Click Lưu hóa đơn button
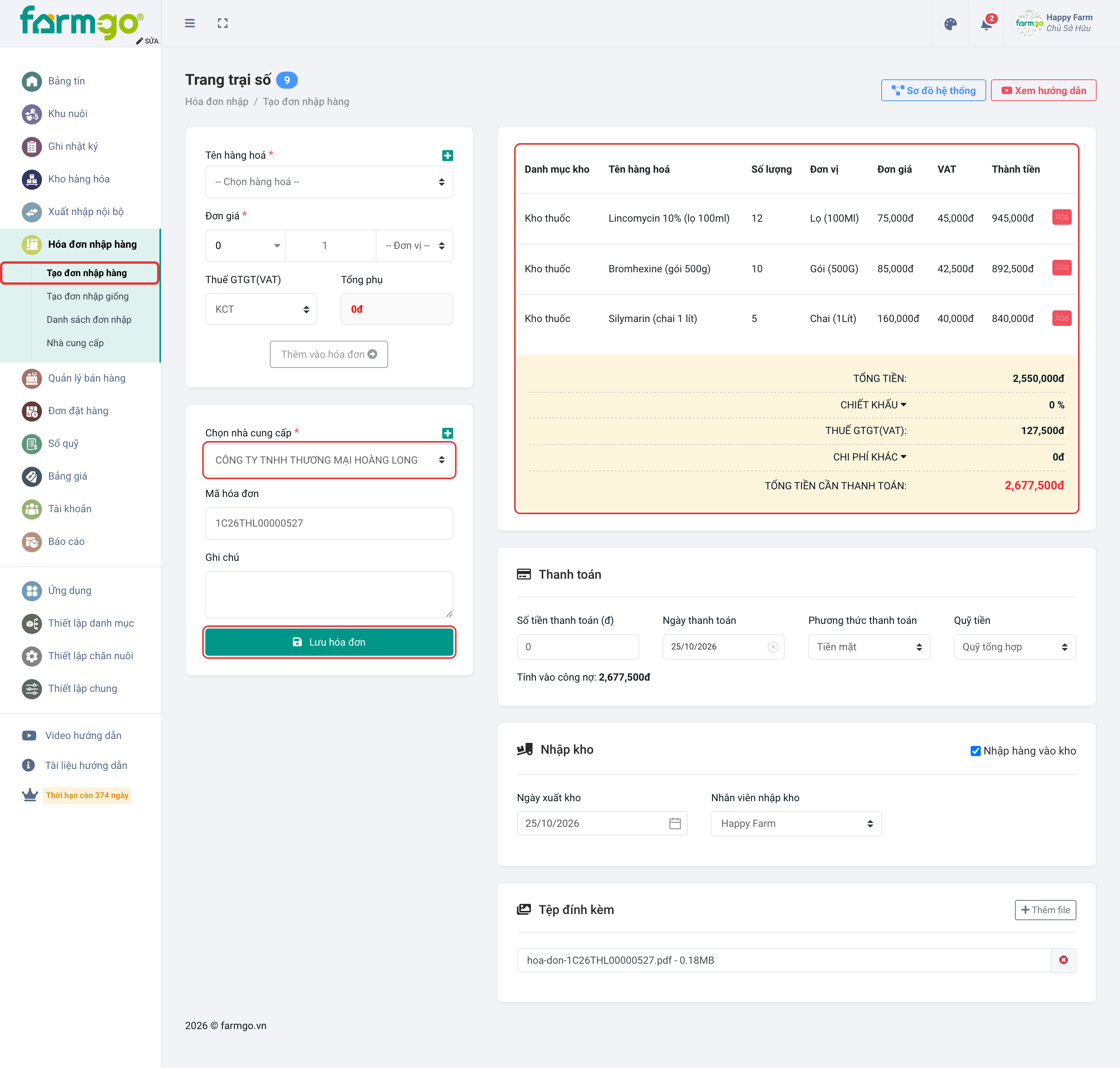Viewport: 1120px width, 1068px height. coord(329,642)
